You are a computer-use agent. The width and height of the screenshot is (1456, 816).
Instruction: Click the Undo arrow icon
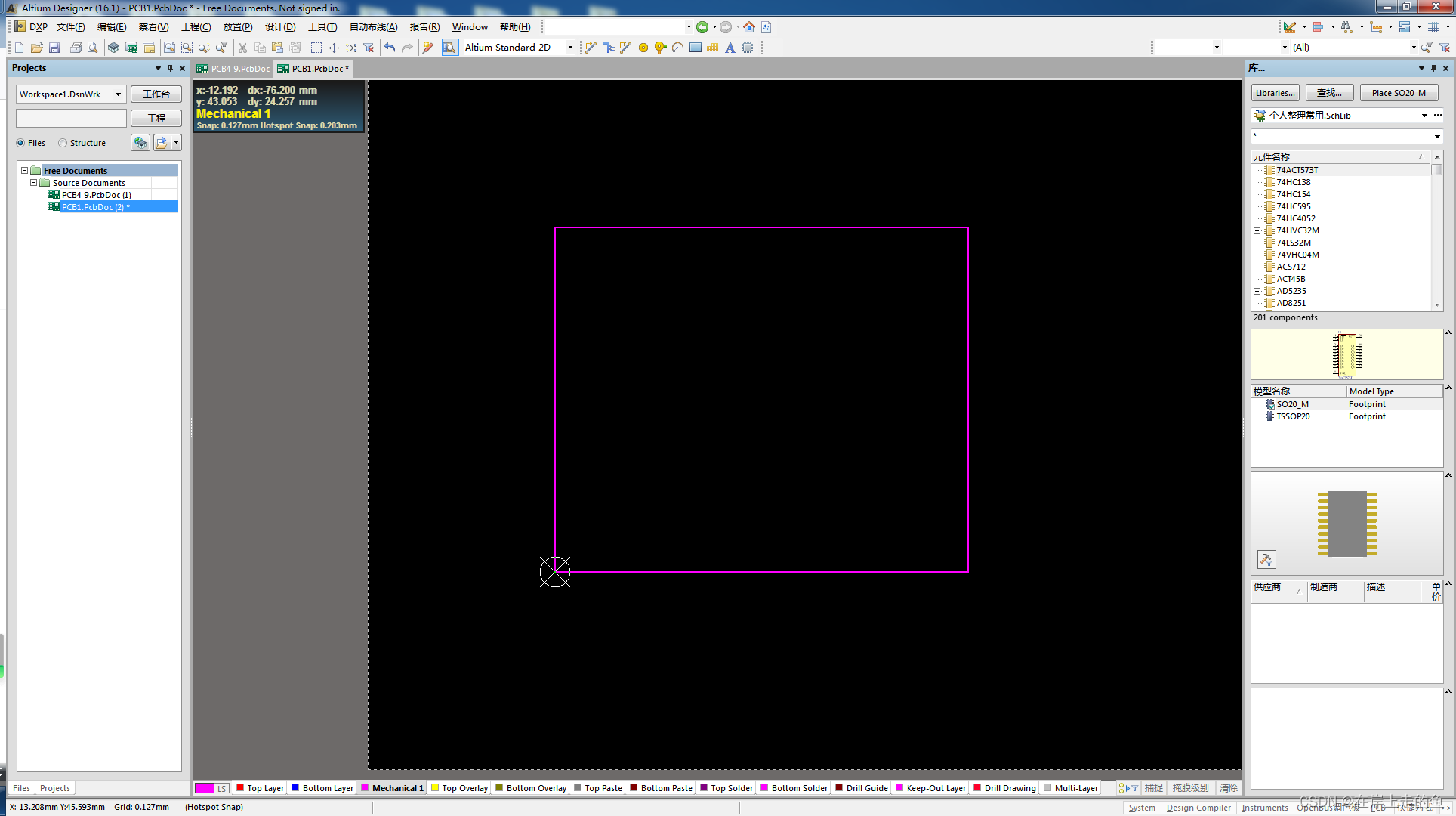point(390,48)
